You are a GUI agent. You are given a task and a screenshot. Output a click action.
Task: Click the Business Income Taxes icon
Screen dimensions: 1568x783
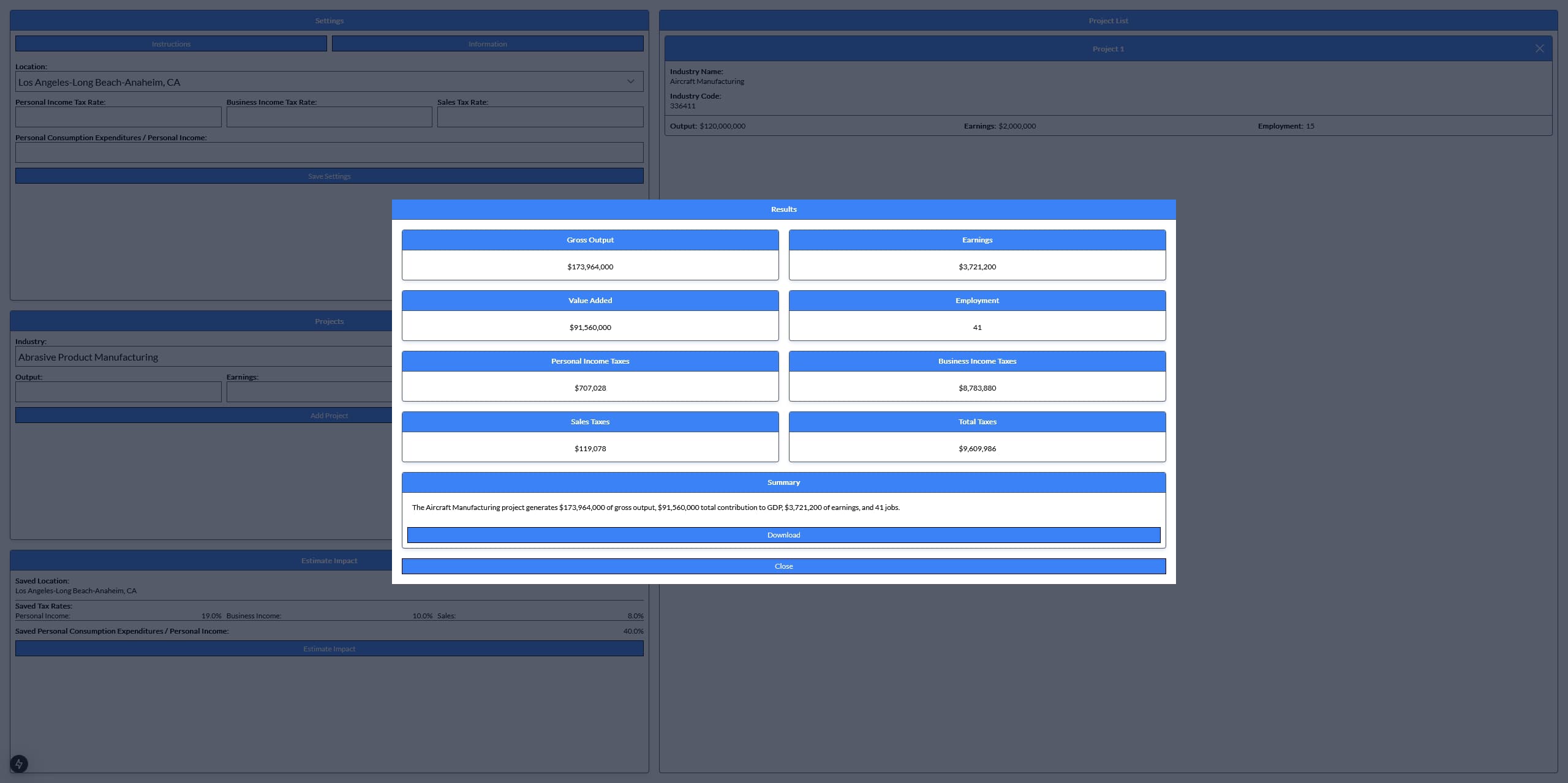977,361
